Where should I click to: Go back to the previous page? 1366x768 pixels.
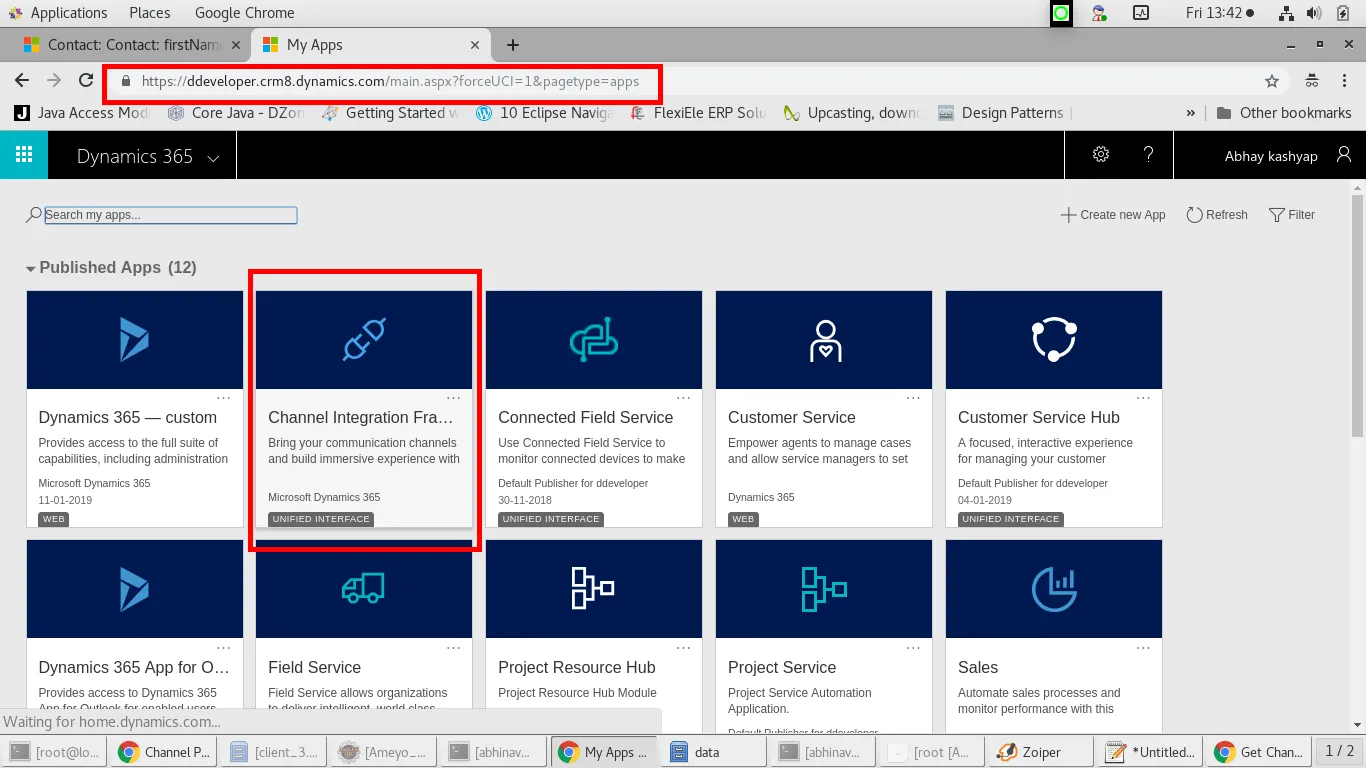coord(22,81)
